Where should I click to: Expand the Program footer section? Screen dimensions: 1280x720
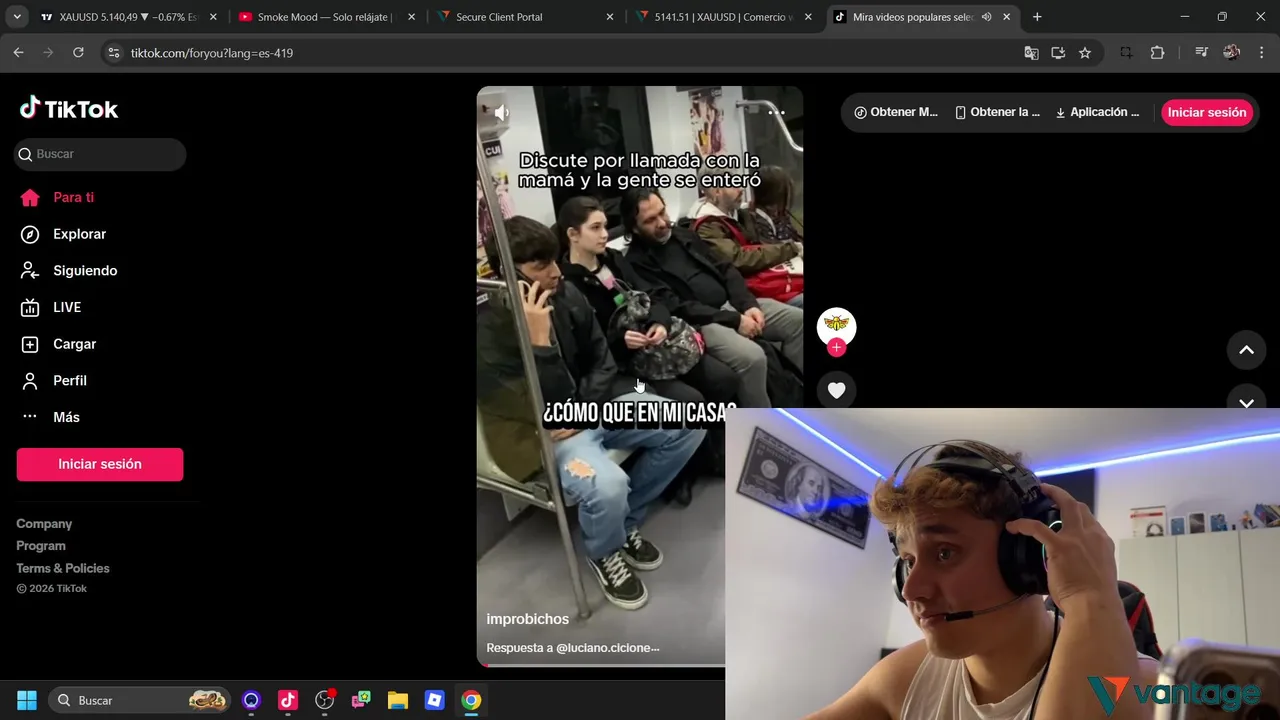click(x=41, y=546)
